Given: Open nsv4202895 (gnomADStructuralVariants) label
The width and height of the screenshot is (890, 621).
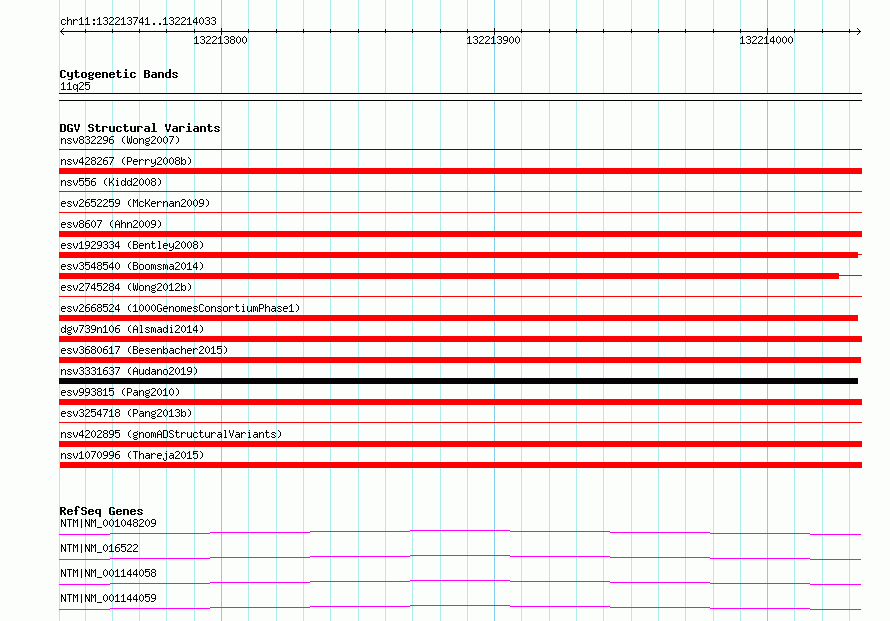Looking at the screenshot, I should pyautogui.click(x=171, y=434).
